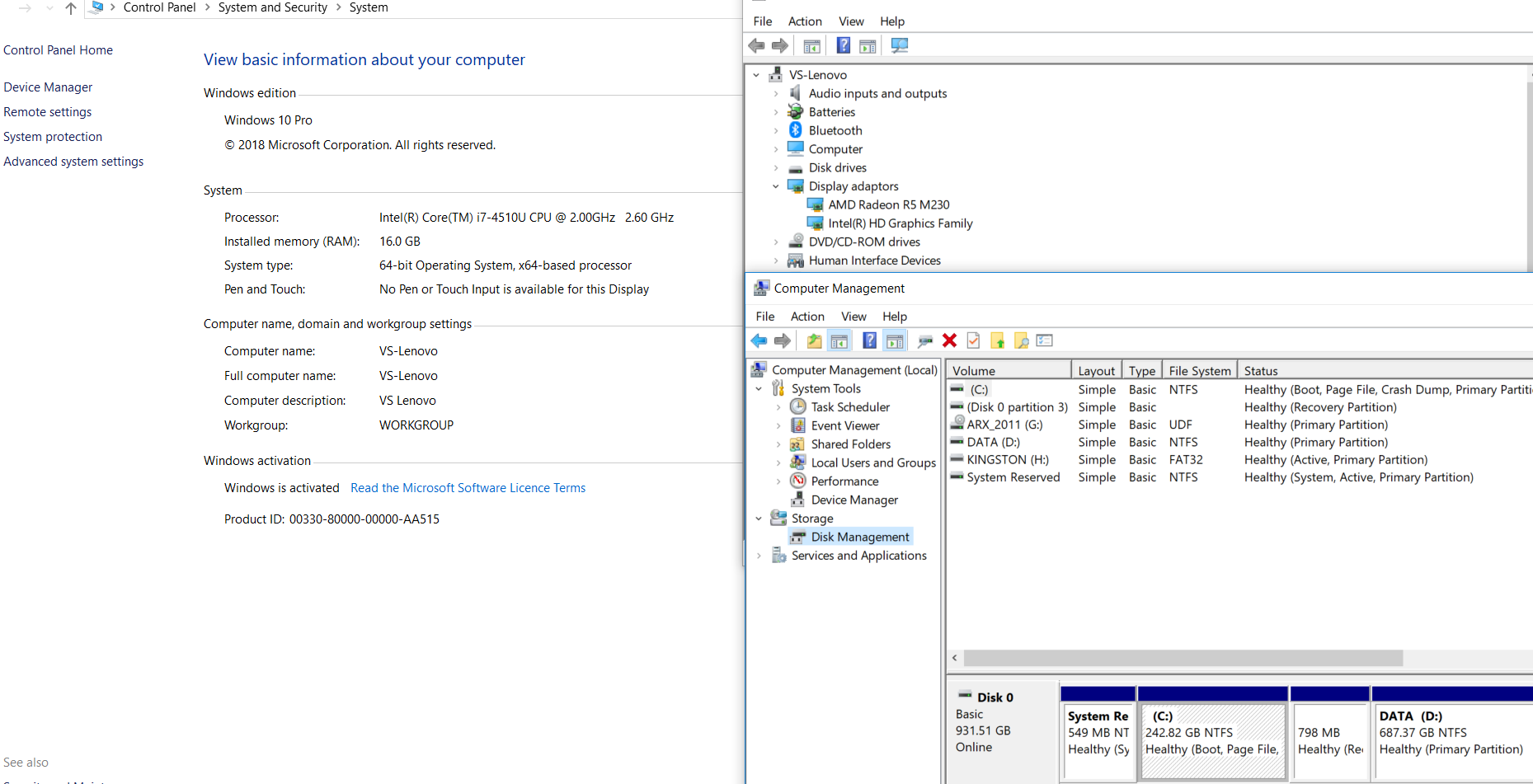The image size is (1533, 784).
Task: Click horizontal scrollbar thumb in volume list
Action: point(1183,658)
